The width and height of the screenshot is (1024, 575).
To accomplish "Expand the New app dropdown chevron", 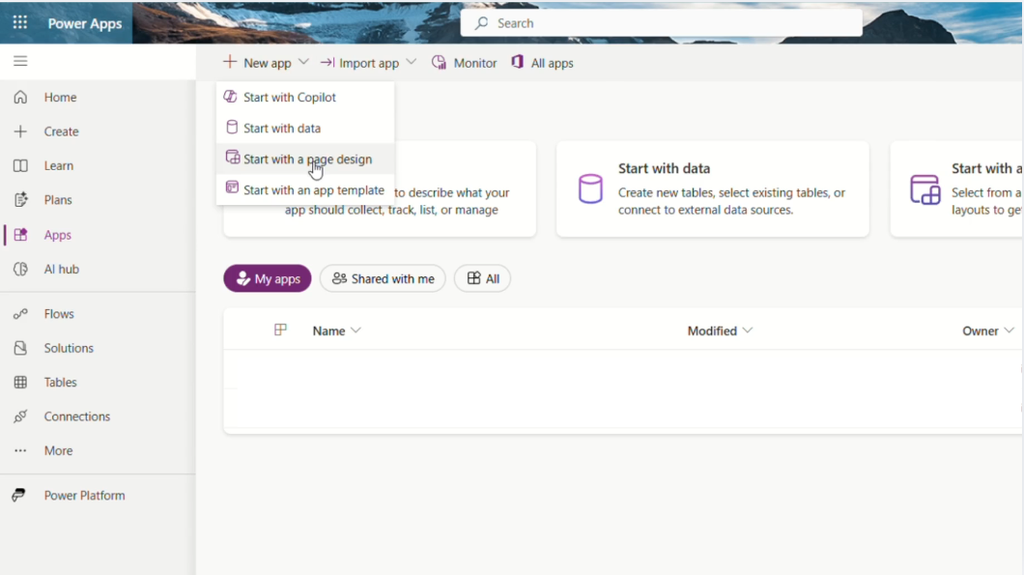I will [304, 62].
